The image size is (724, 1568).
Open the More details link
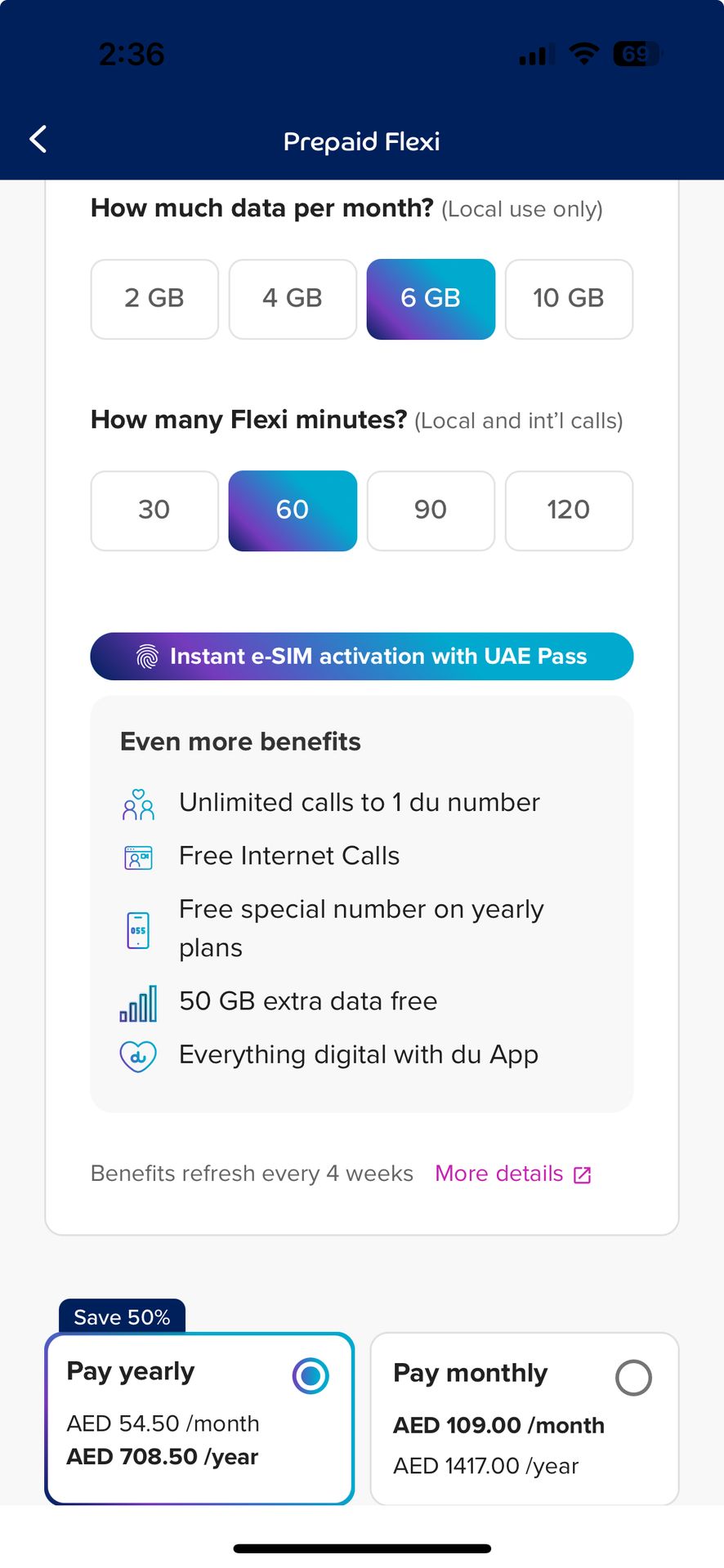(x=499, y=1174)
